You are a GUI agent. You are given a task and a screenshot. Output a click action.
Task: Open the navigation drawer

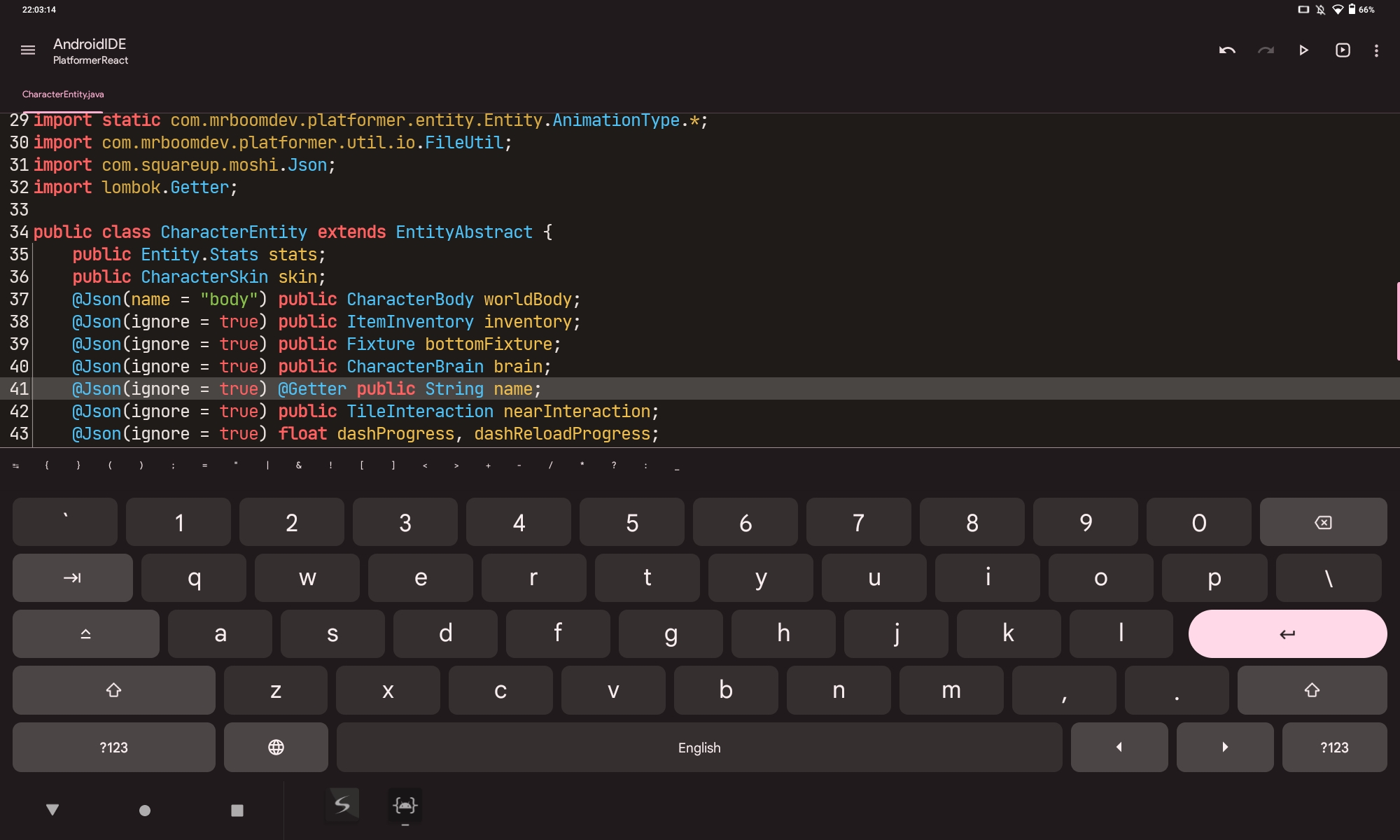pos(27,50)
